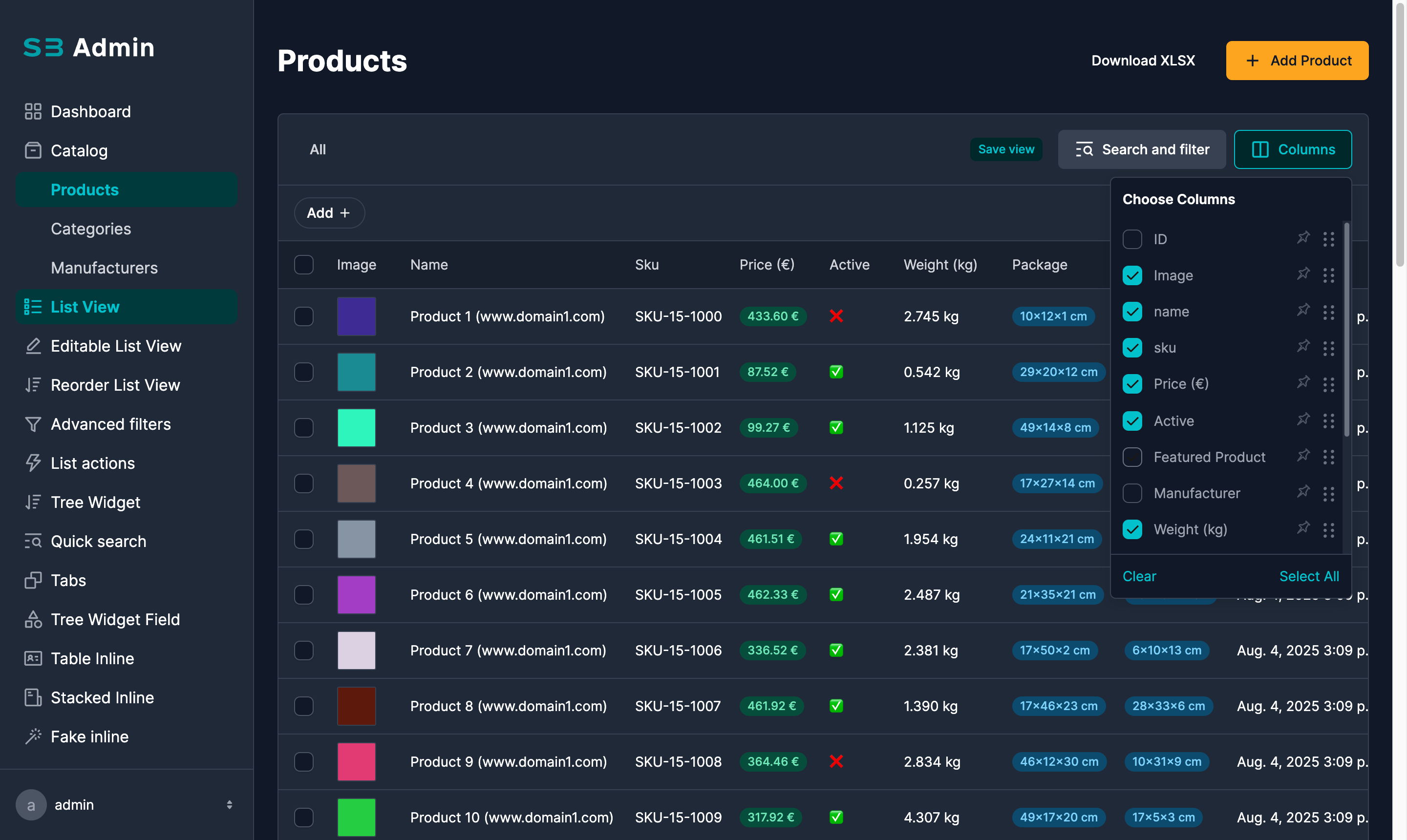This screenshot has height=840, width=1407.
Task: Click the Advanced filters funnel icon
Action: click(33, 424)
